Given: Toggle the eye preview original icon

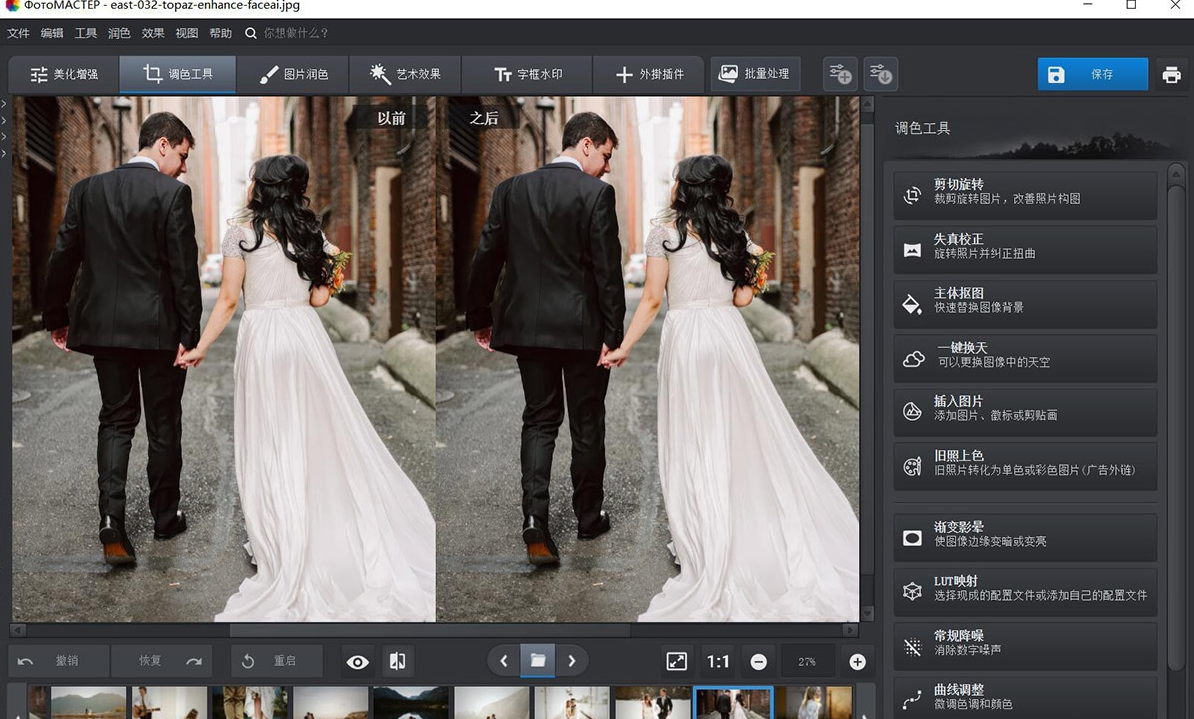Looking at the screenshot, I should 357,662.
